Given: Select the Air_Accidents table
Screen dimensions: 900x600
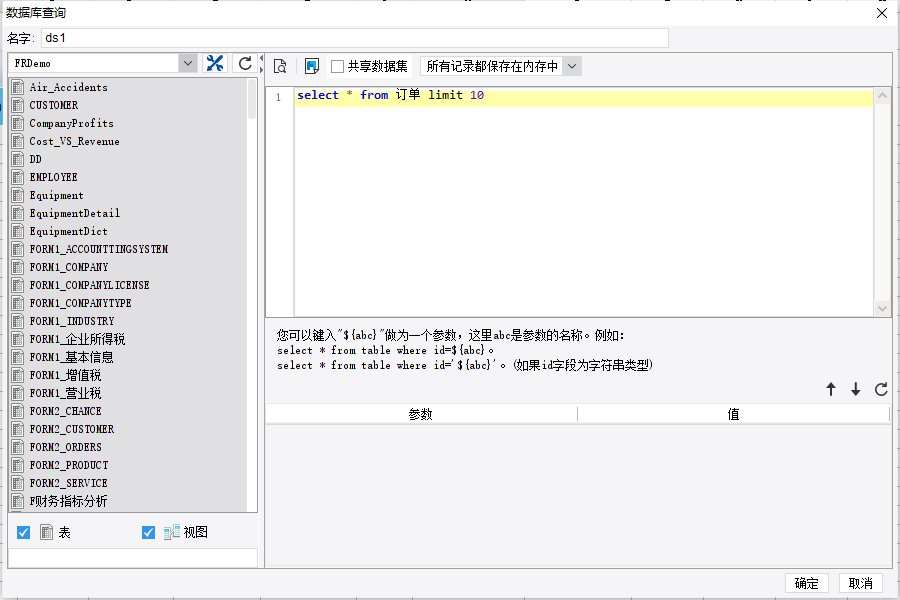Looking at the screenshot, I should pyautogui.click(x=69, y=87).
